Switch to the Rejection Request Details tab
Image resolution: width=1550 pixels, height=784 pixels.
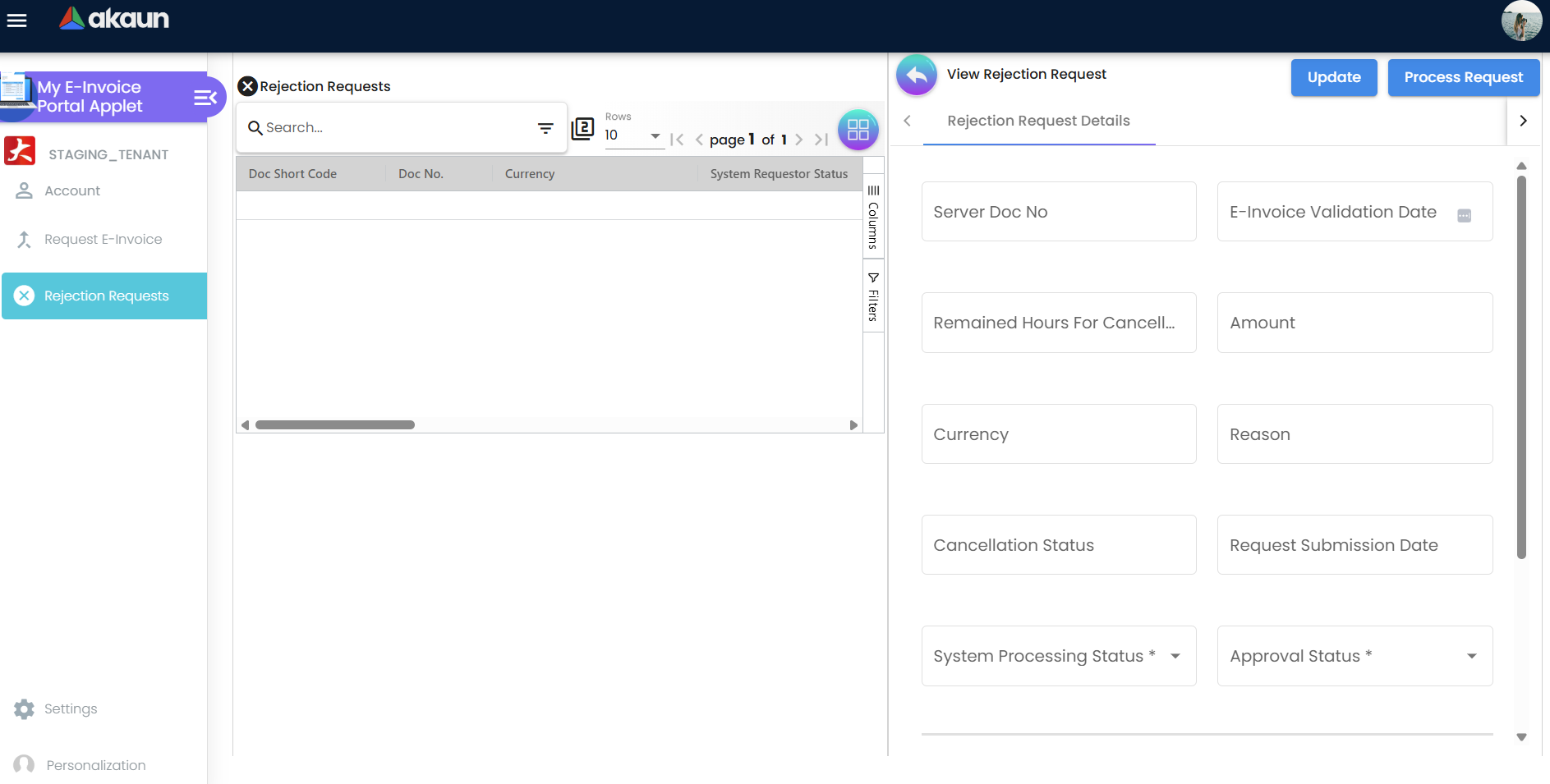(1038, 121)
